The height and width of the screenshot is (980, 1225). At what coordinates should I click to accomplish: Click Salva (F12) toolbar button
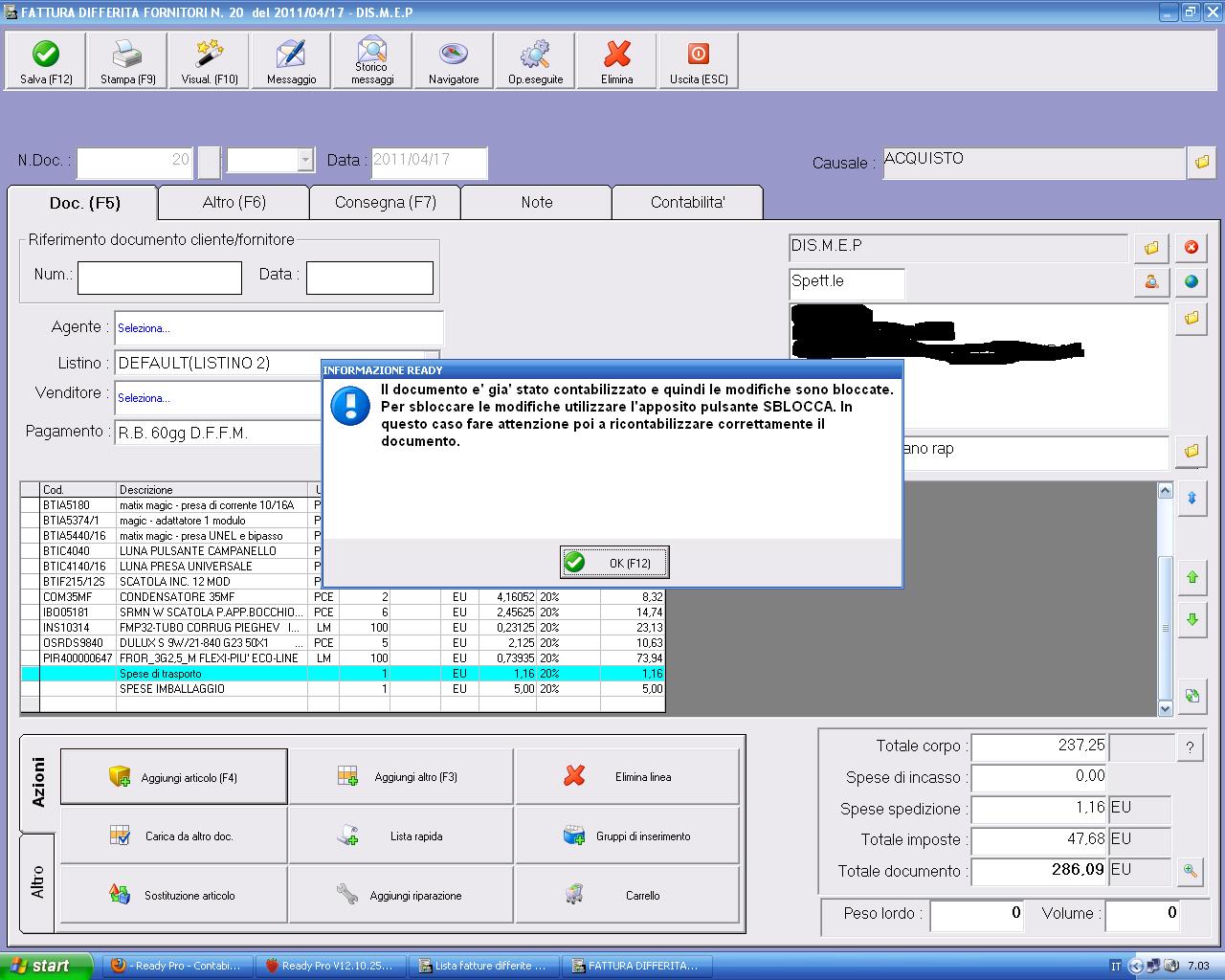click(x=46, y=62)
